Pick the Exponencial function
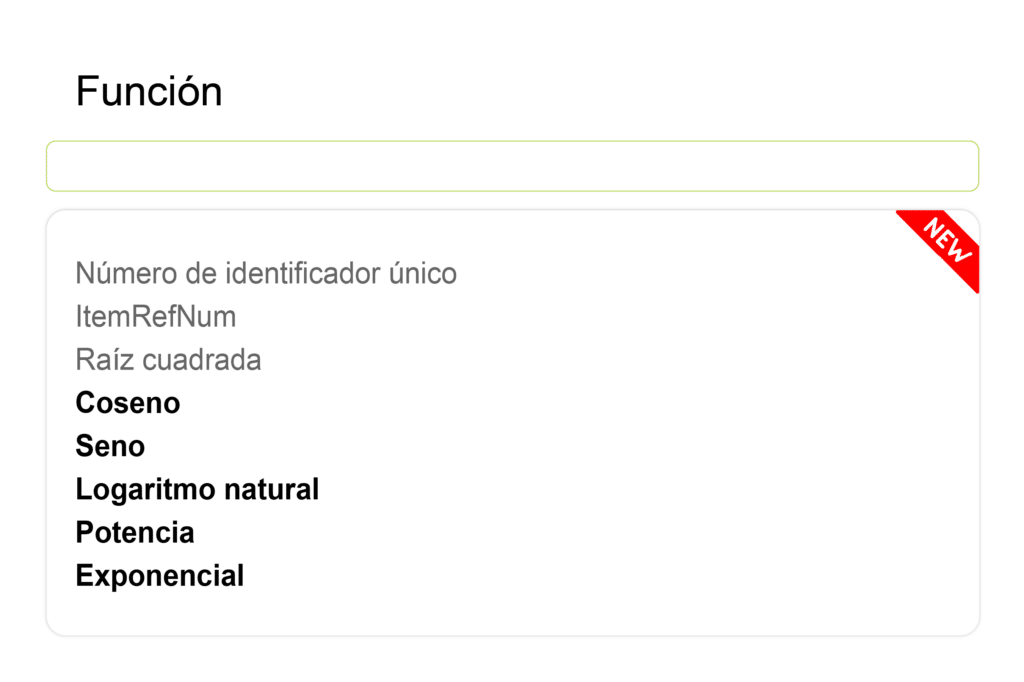The height and width of the screenshot is (682, 1024). click(x=159, y=576)
